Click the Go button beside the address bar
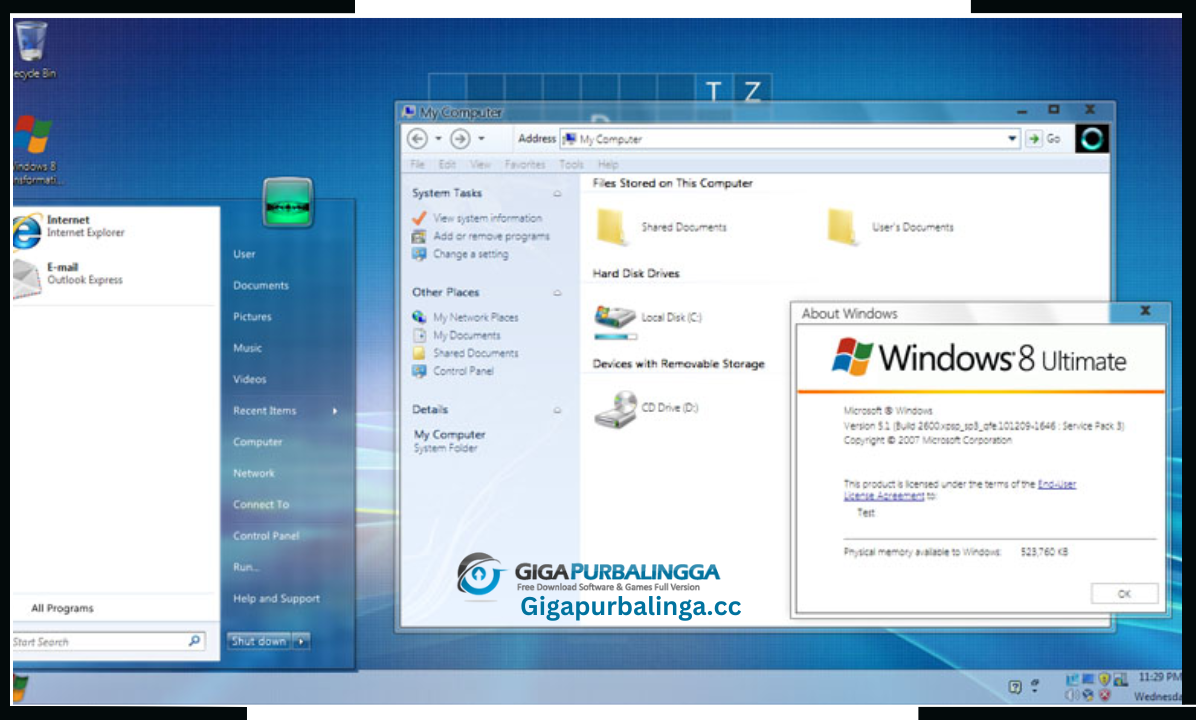1200x720 pixels. (x=1044, y=139)
